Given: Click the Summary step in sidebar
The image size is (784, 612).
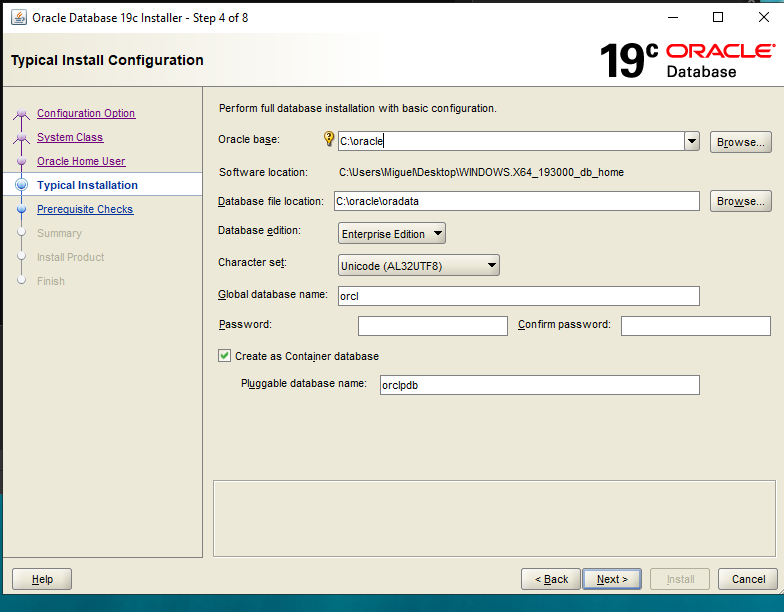Looking at the screenshot, I should click(60, 233).
